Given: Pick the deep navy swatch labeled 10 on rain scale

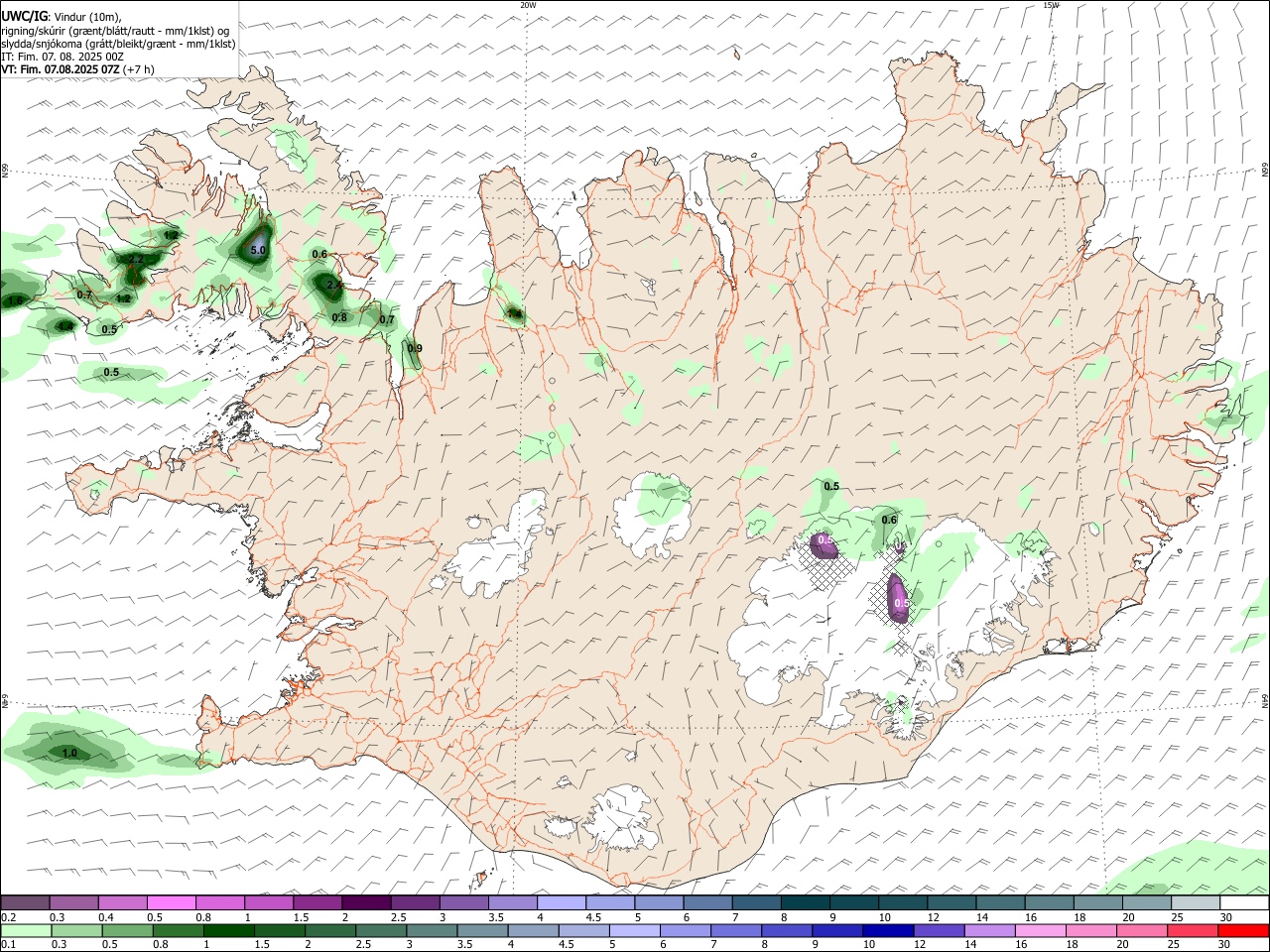Looking at the screenshot, I should pos(887,931).
